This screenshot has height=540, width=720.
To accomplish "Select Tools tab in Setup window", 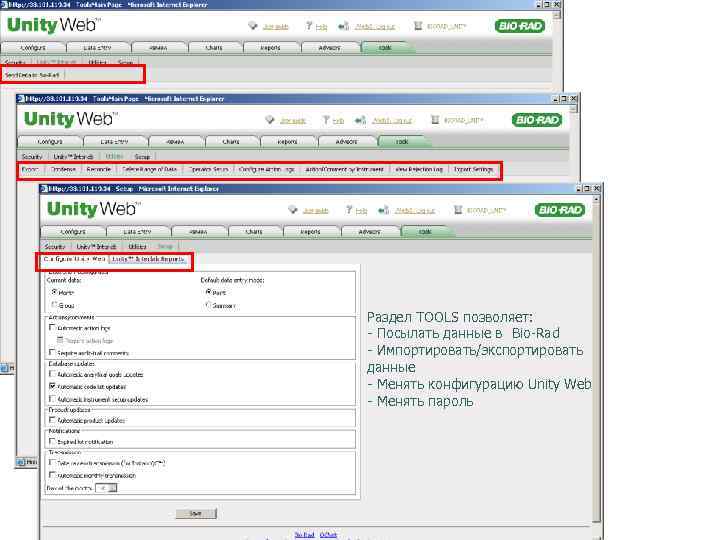I will [x=426, y=232].
